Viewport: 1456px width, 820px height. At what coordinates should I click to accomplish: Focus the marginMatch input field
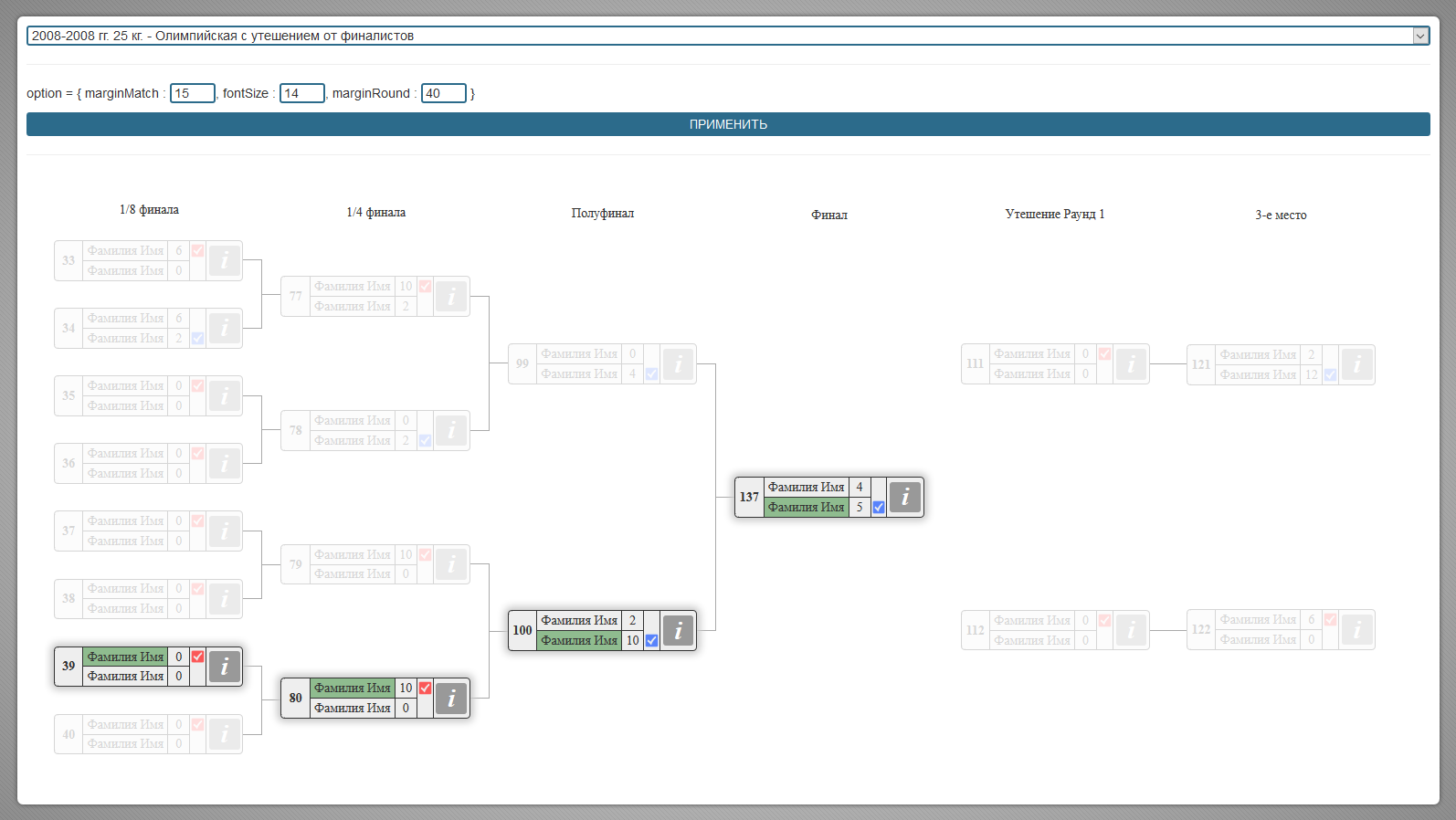193,93
